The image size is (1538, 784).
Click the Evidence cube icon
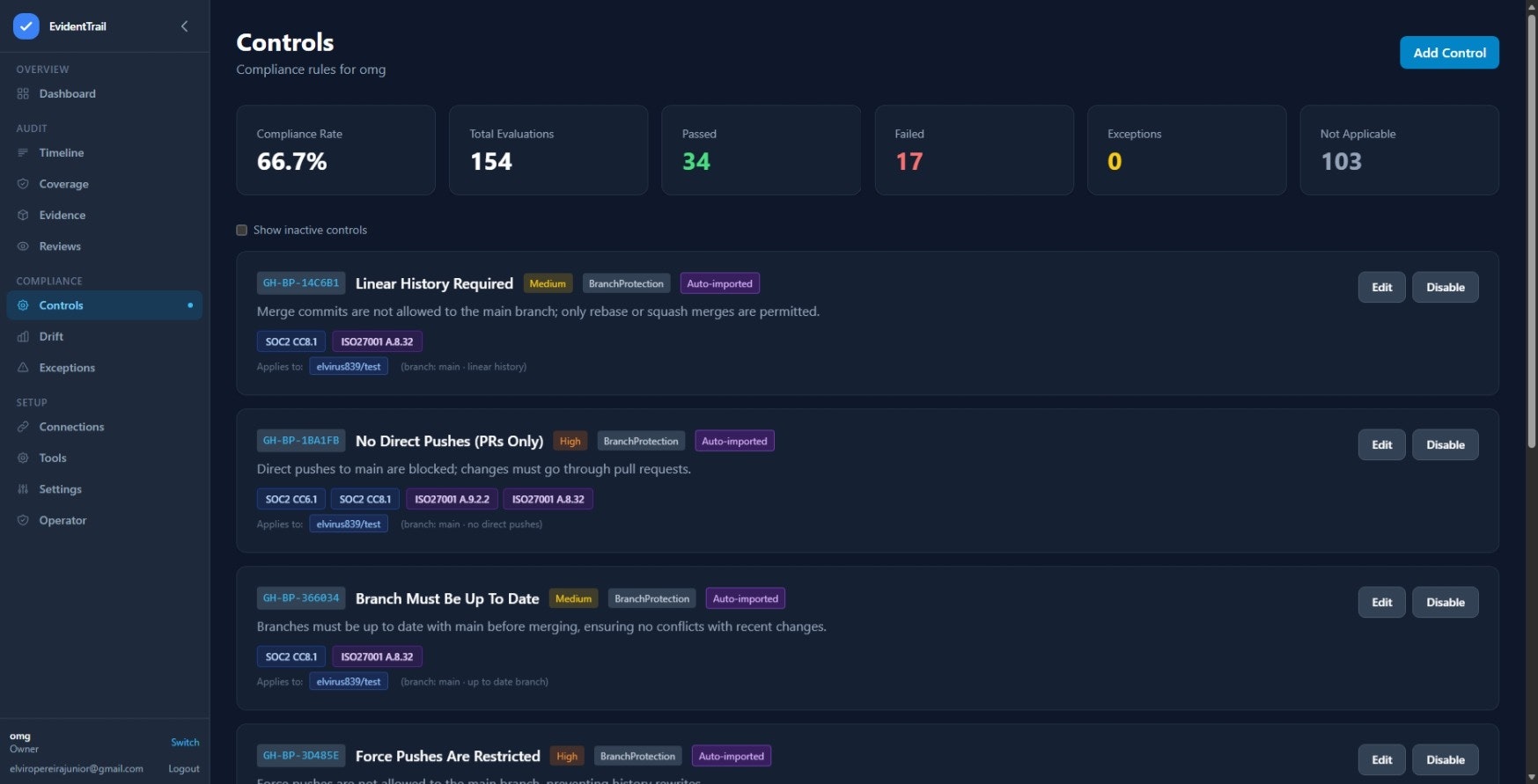(x=23, y=216)
